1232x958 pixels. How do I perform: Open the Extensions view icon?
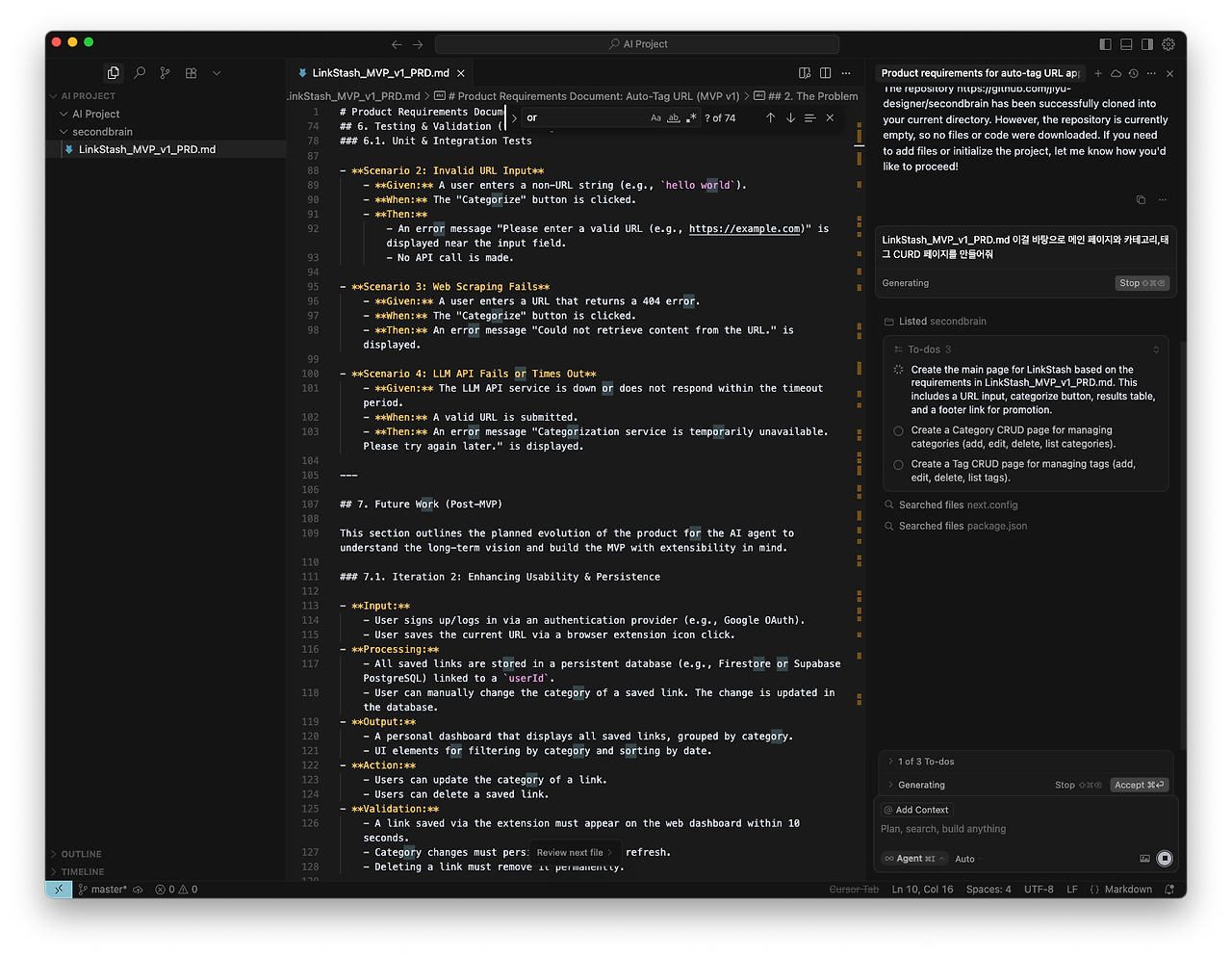point(191,73)
